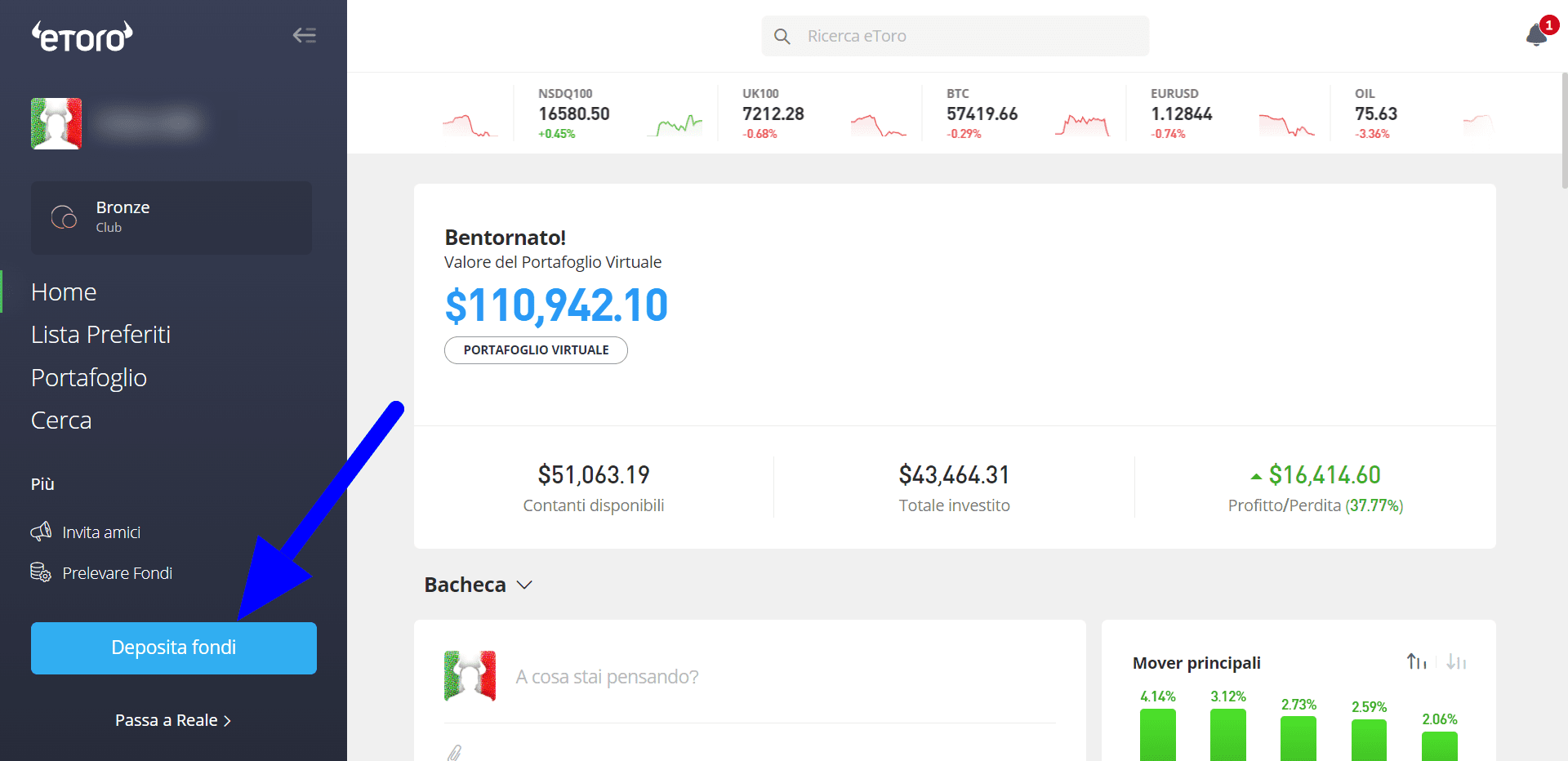
Task: Click the PORTAFOGLIO VIRTUALE button
Action: pos(536,349)
